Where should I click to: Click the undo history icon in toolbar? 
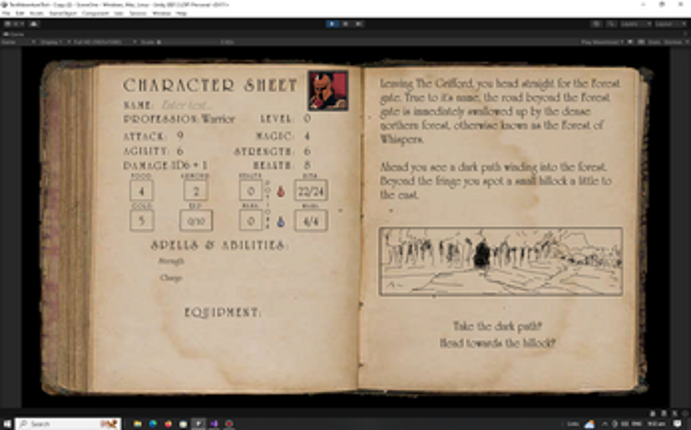click(596, 24)
